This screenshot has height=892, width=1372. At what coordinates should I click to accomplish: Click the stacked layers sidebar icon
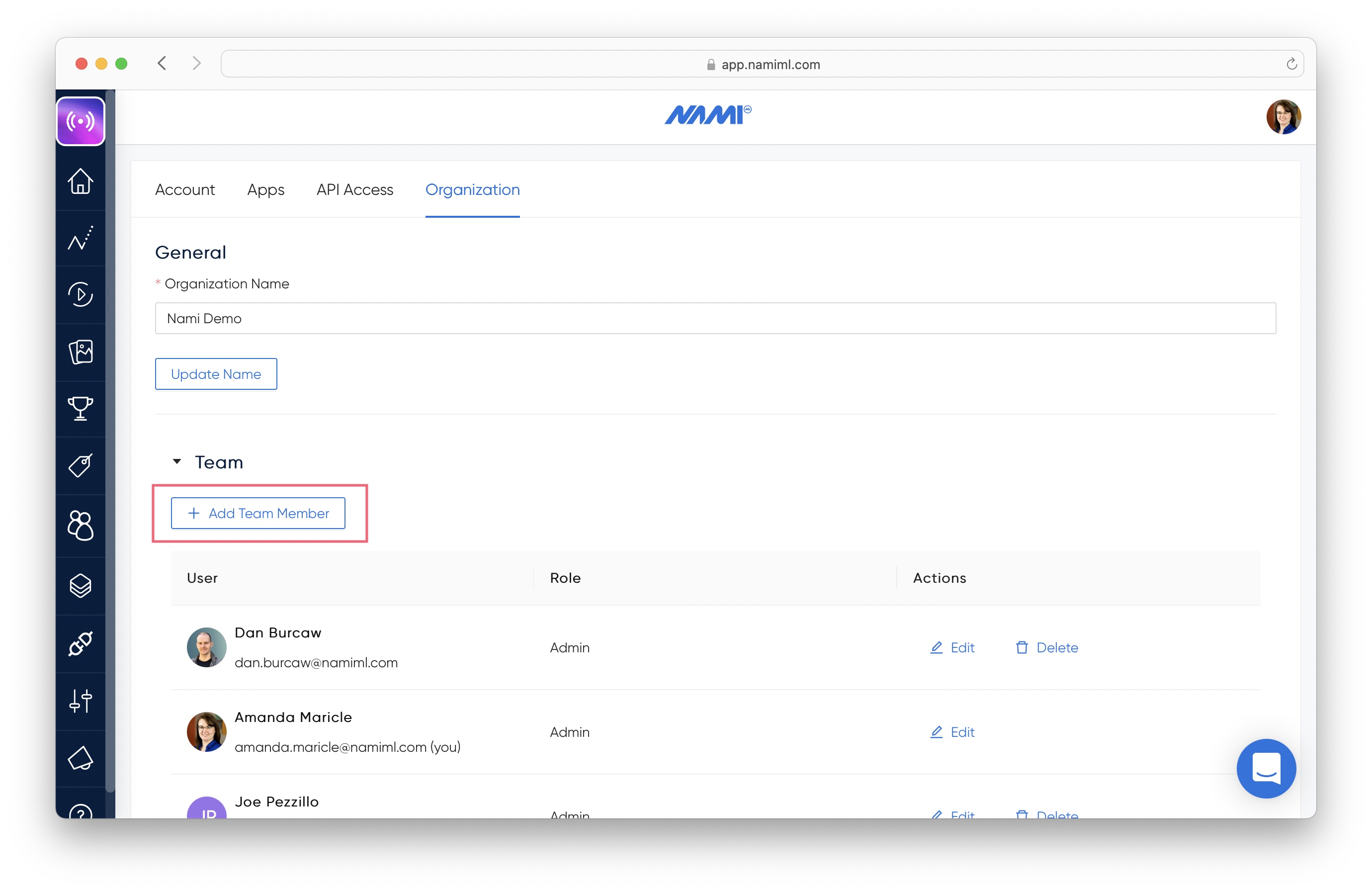(80, 586)
